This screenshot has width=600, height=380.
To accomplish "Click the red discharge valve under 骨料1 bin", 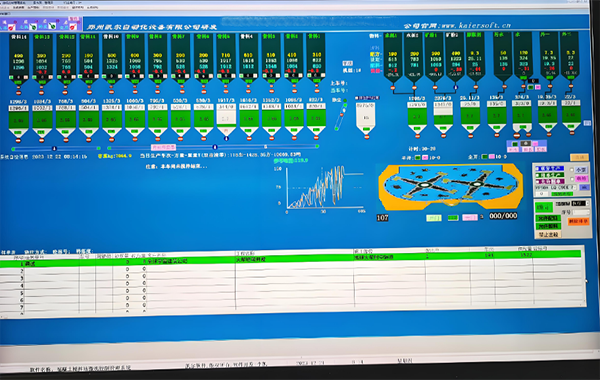I will 317,91.
